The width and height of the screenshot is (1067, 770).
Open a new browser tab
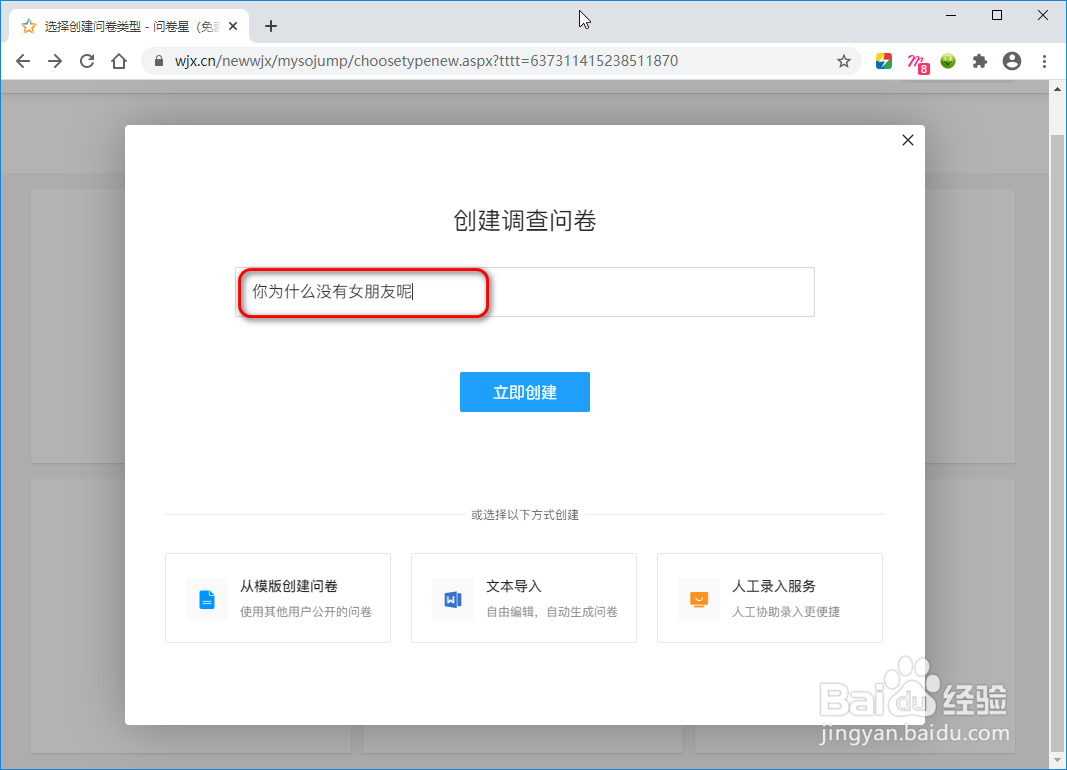click(270, 26)
